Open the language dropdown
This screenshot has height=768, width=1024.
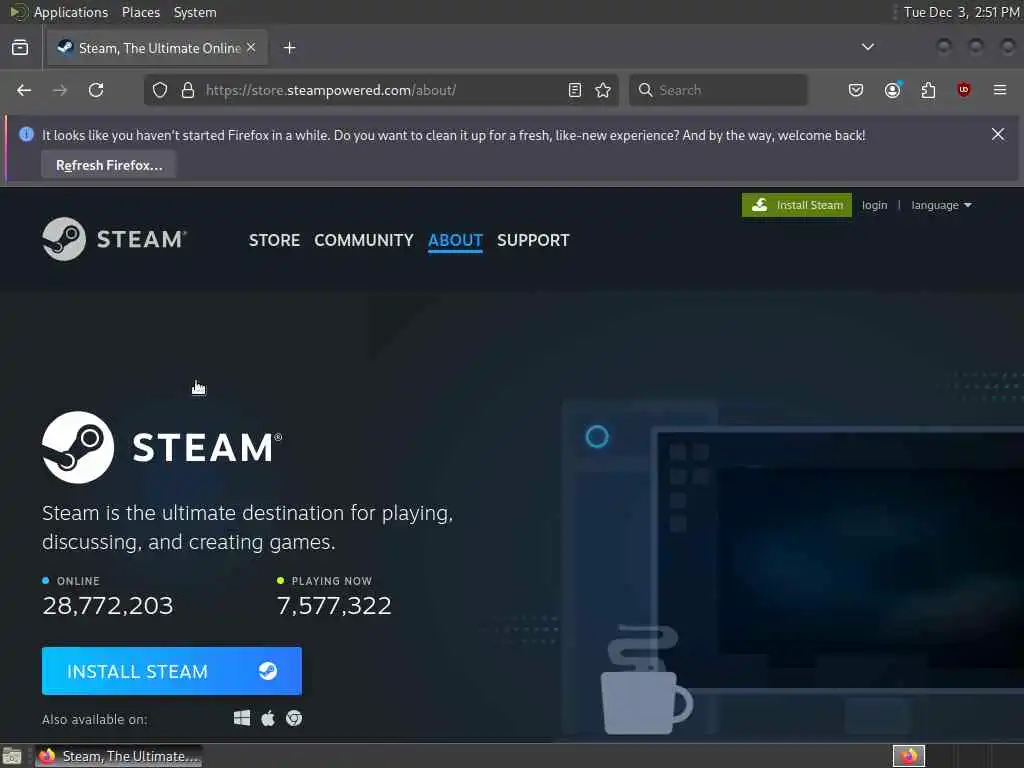click(941, 205)
